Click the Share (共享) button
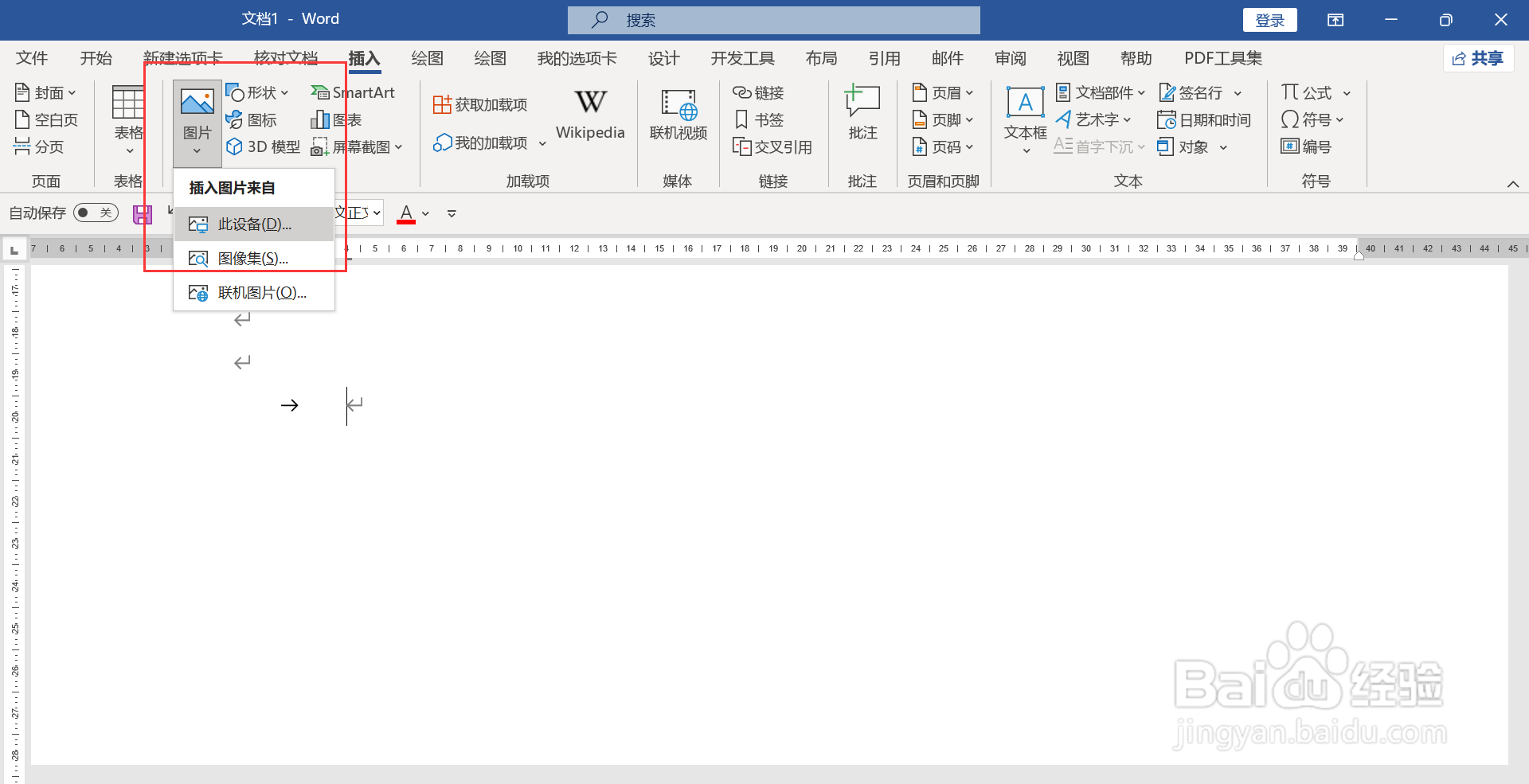Screen dimensions: 1529x784 click(1478, 58)
